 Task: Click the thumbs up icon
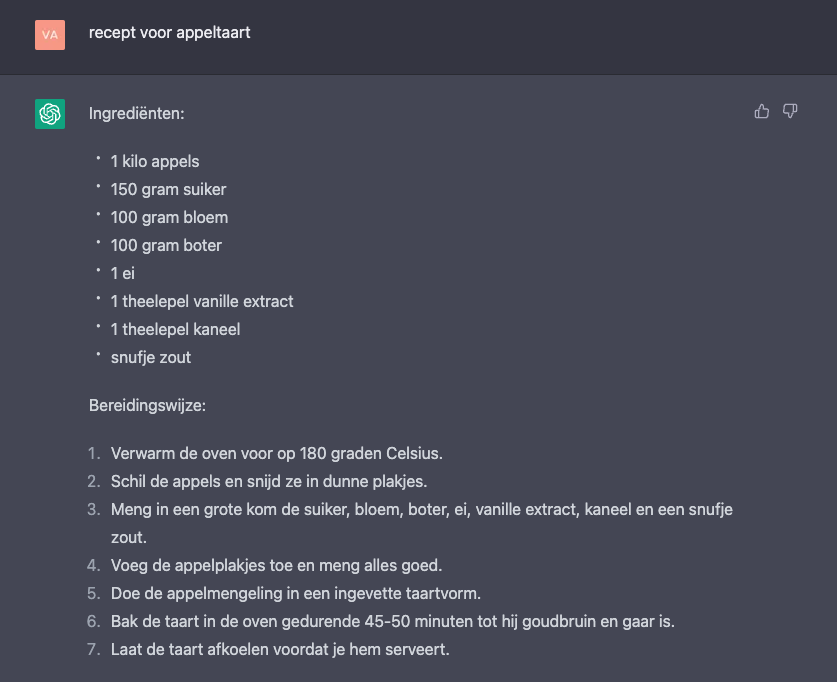click(762, 111)
